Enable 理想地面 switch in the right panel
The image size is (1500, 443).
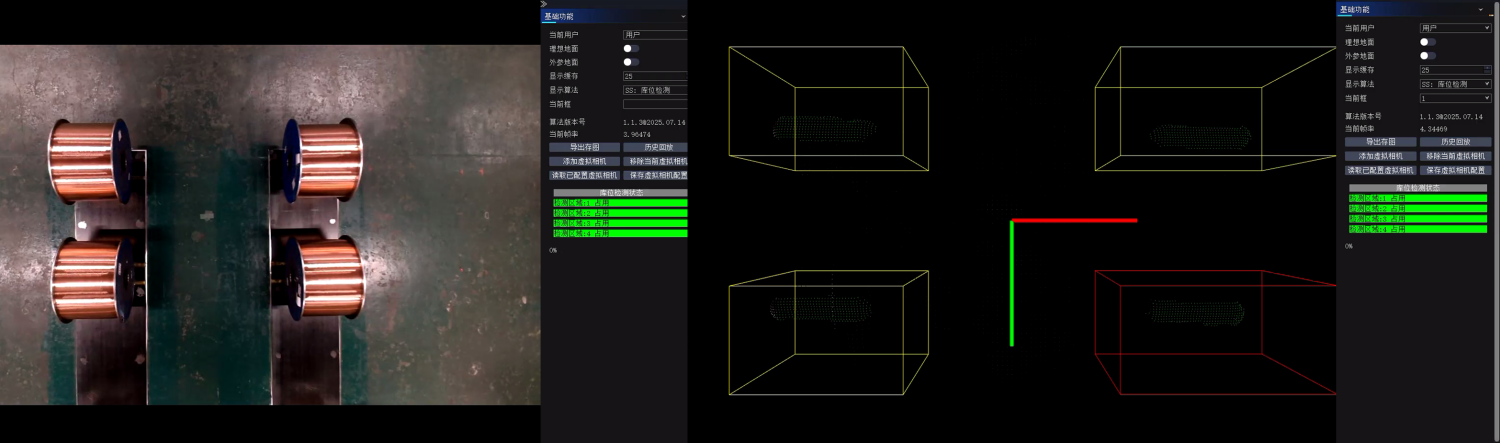(1428, 42)
